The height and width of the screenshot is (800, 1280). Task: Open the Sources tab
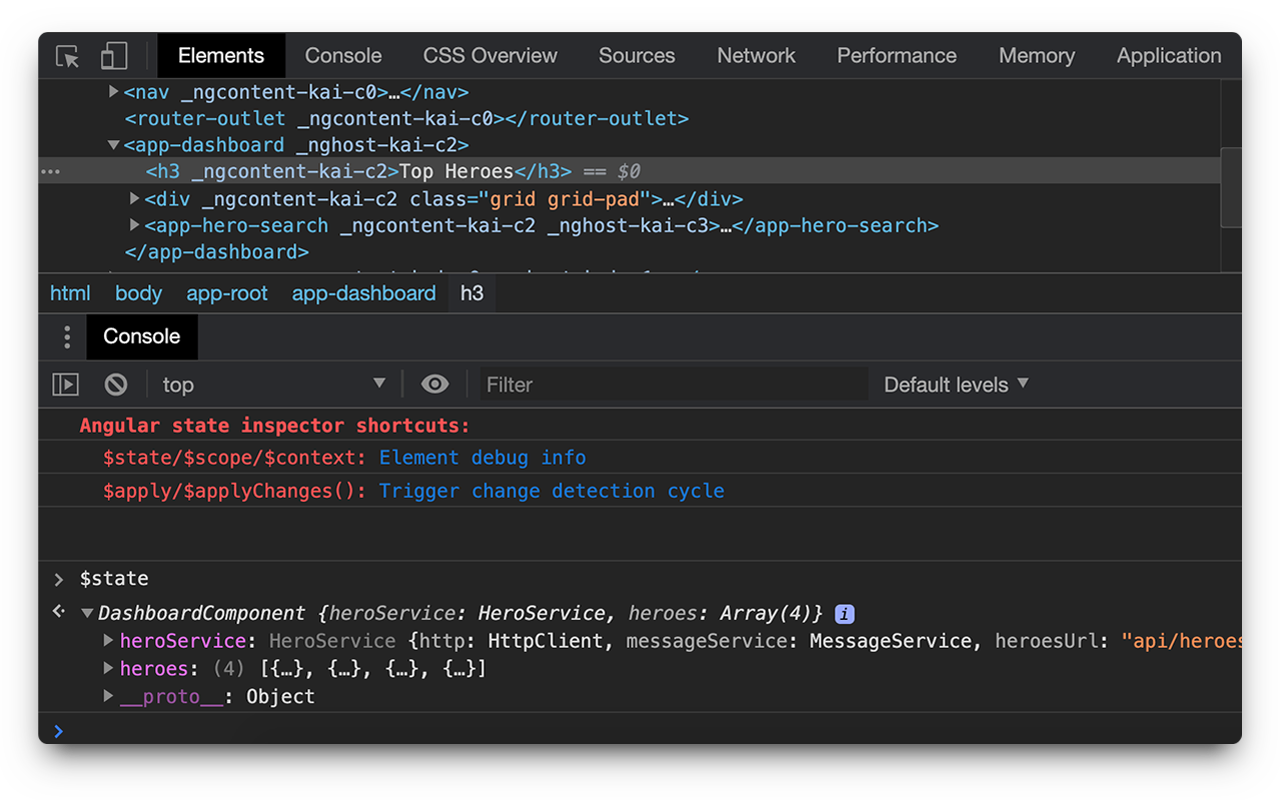637,56
